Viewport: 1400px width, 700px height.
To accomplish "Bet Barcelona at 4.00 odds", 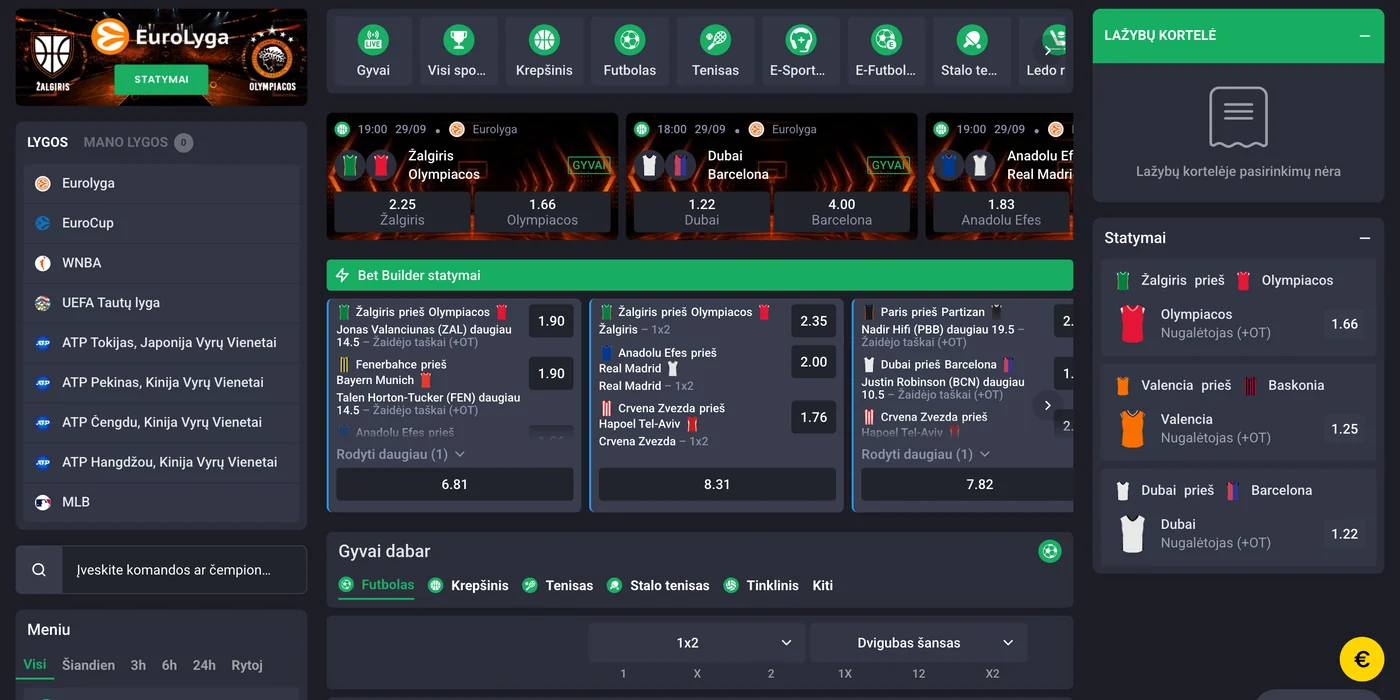I will pos(842,211).
